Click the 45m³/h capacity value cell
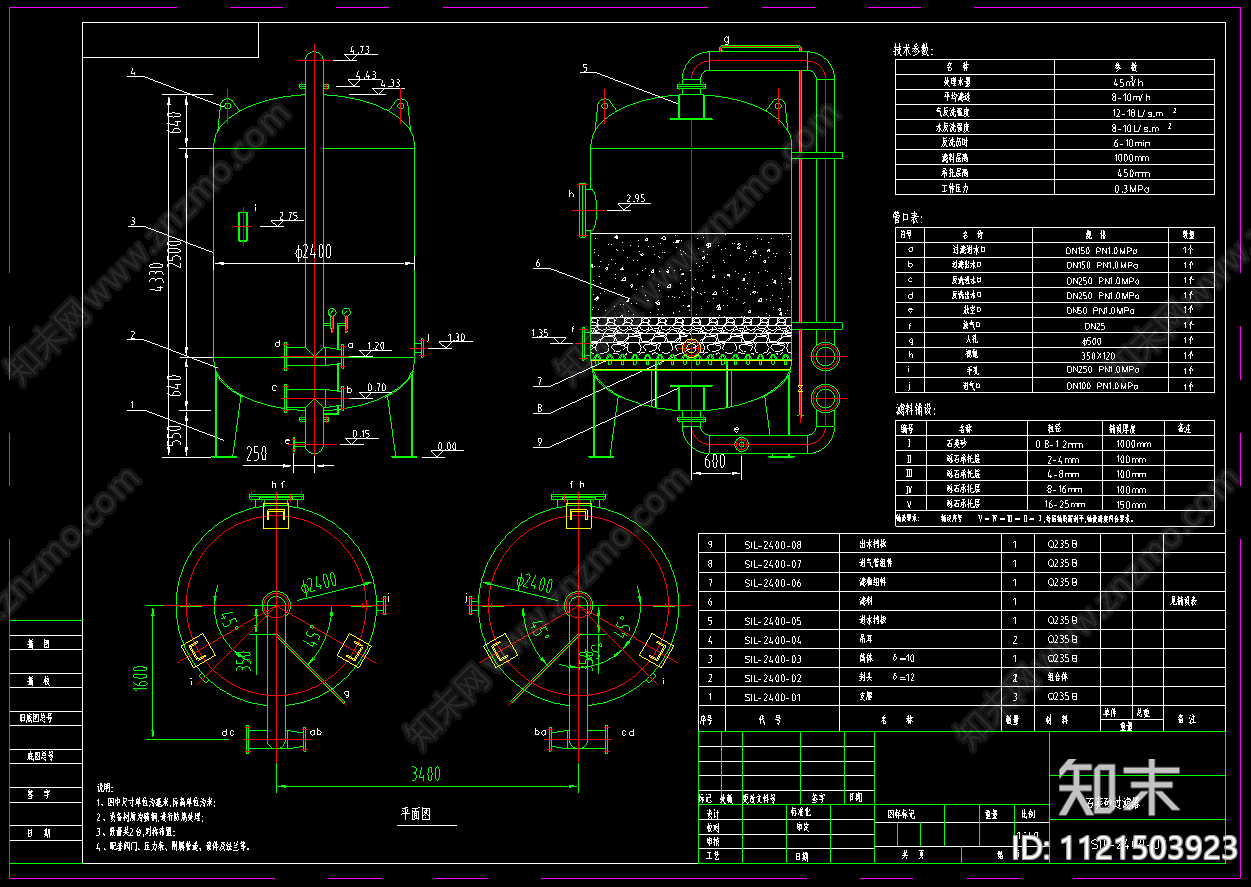The image size is (1251, 887). [x=1133, y=81]
